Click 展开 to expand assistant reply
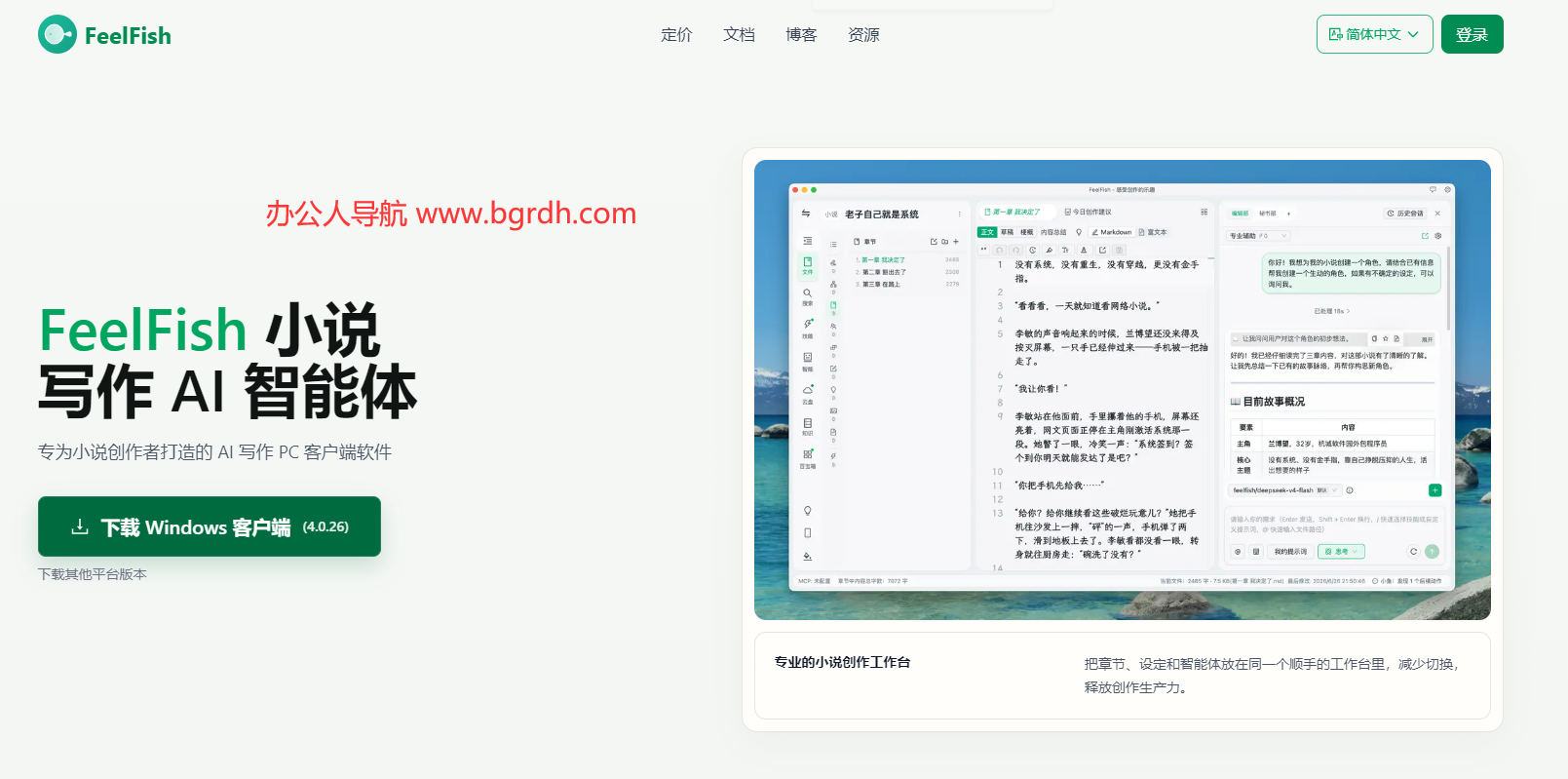 (1426, 339)
